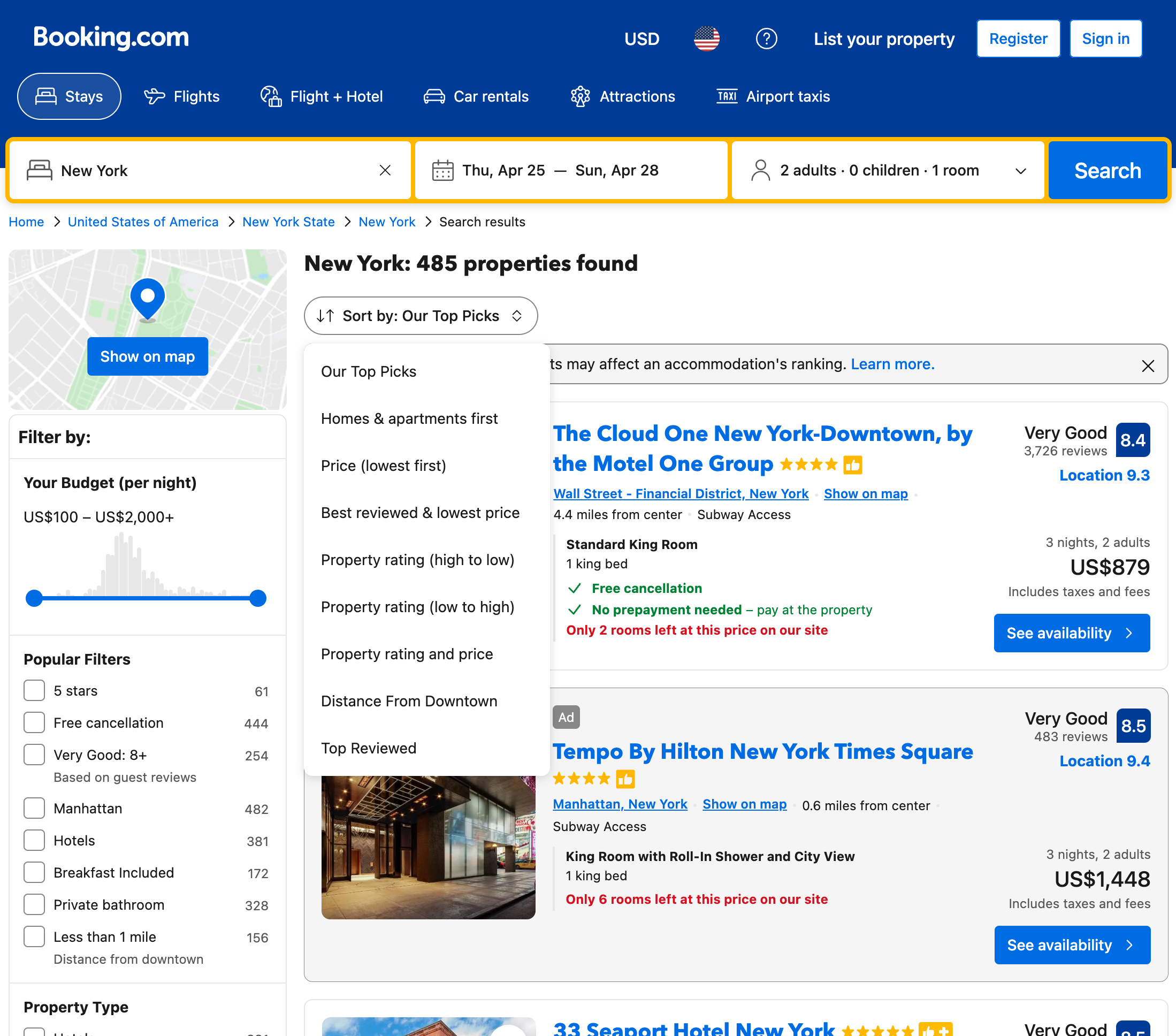Clear the New York destination with X
The width and height of the screenshot is (1176, 1036).
pyautogui.click(x=385, y=170)
